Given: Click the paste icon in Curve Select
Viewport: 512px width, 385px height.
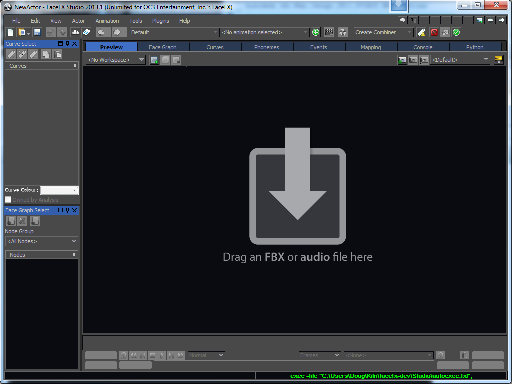Looking at the screenshot, I should tap(57, 54).
